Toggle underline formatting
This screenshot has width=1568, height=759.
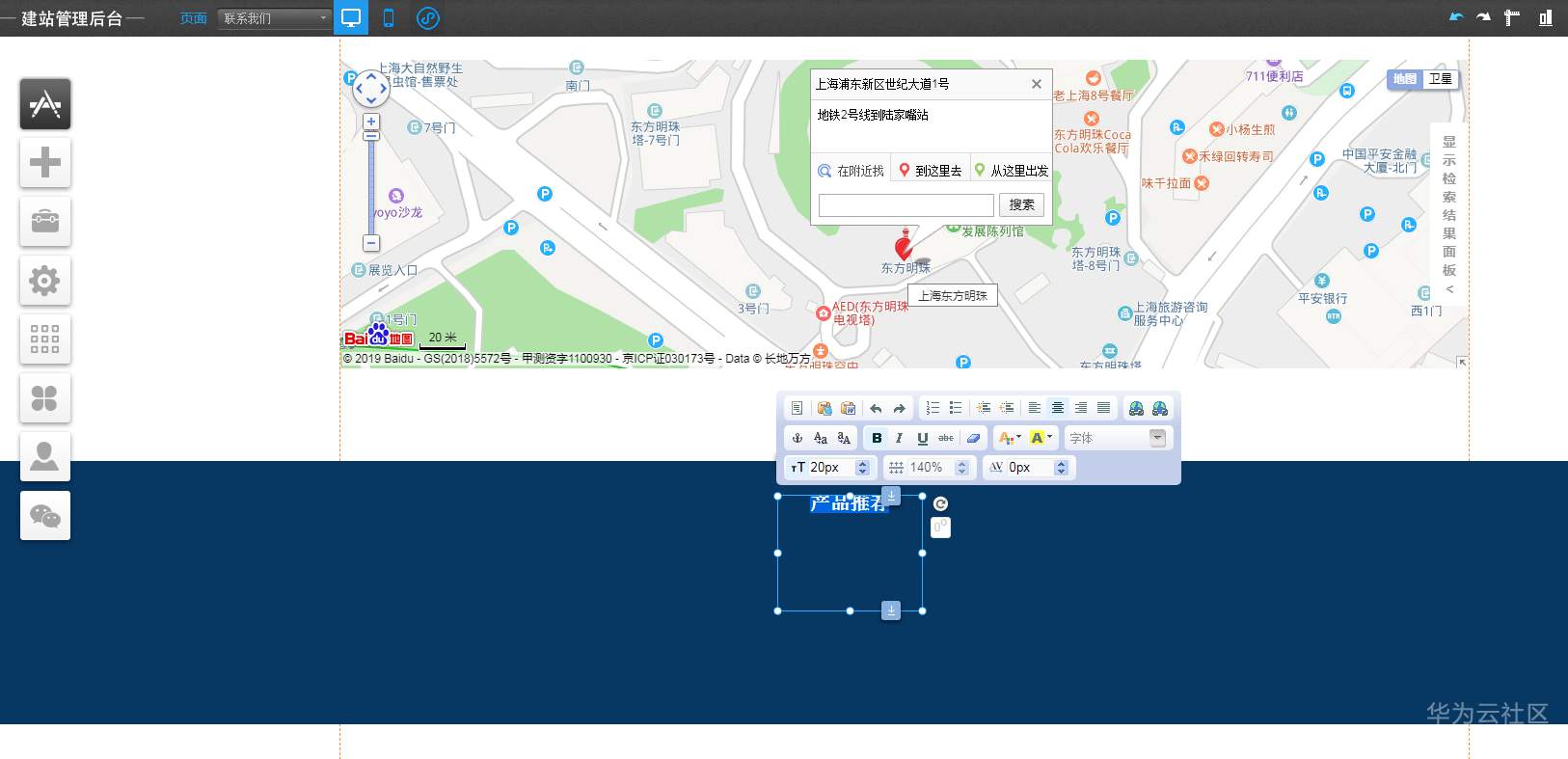click(x=923, y=438)
